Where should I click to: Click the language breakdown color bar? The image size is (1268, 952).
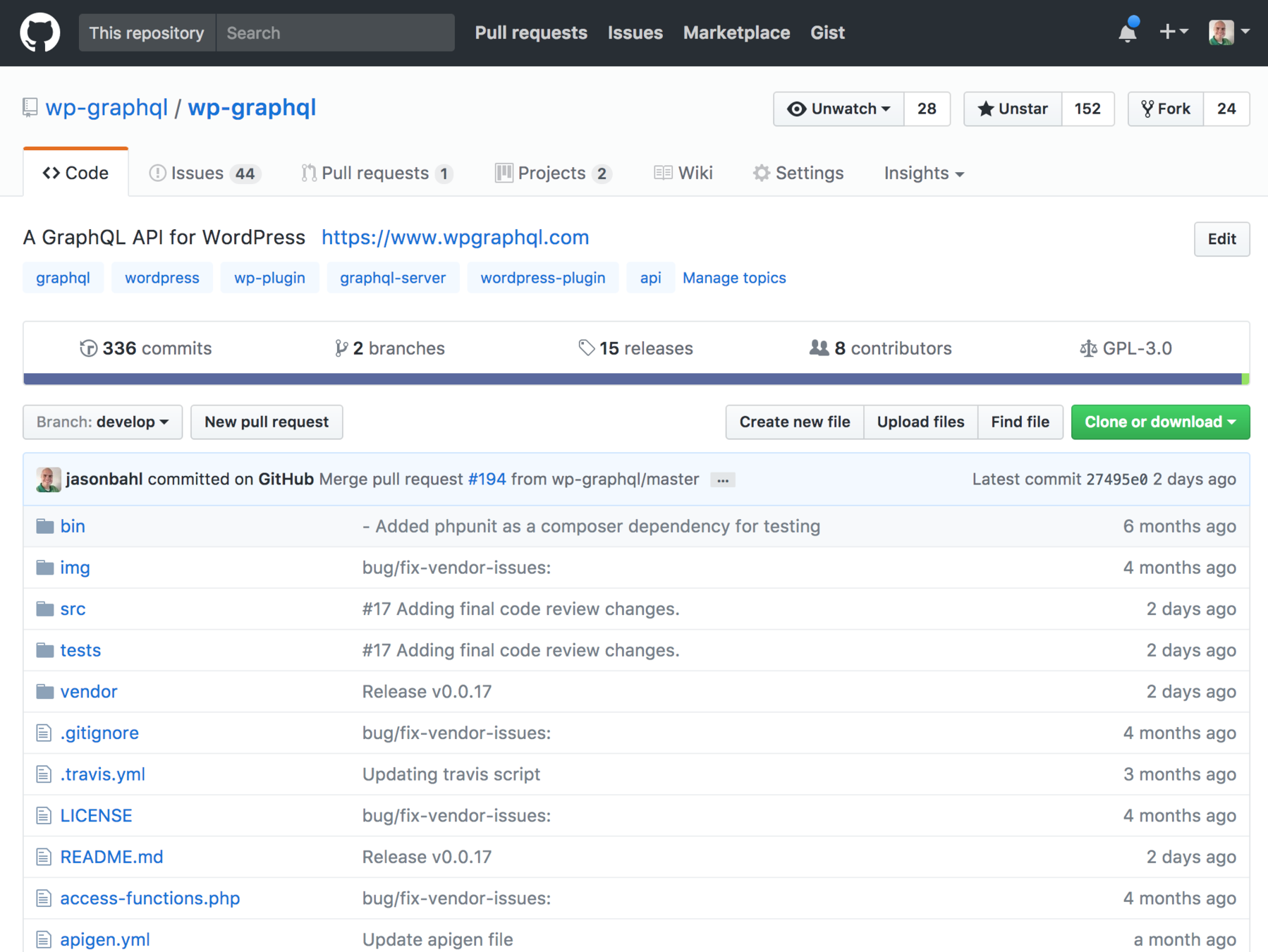coord(636,379)
